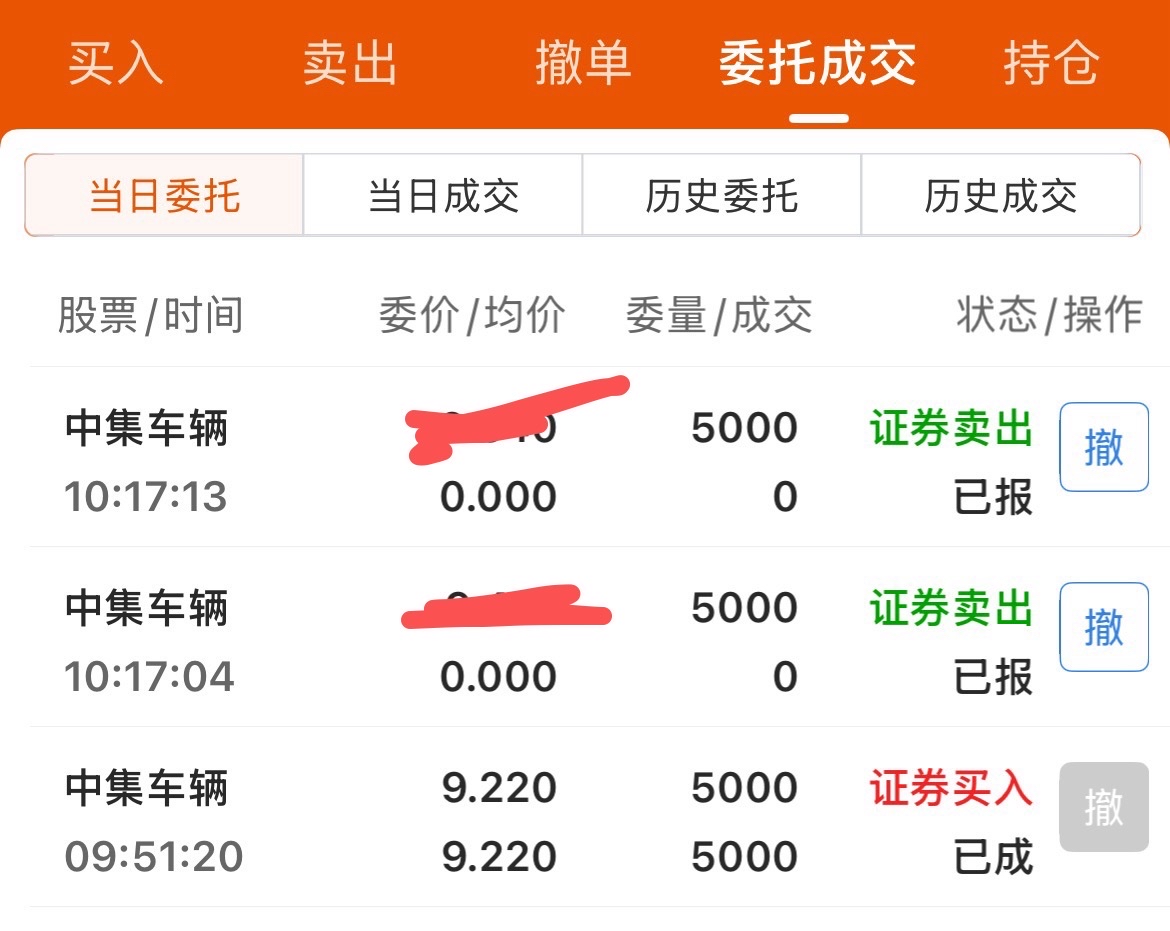1170x931 pixels.
Task: Switch to the 撤单 tab
Action: coord(583,63)
